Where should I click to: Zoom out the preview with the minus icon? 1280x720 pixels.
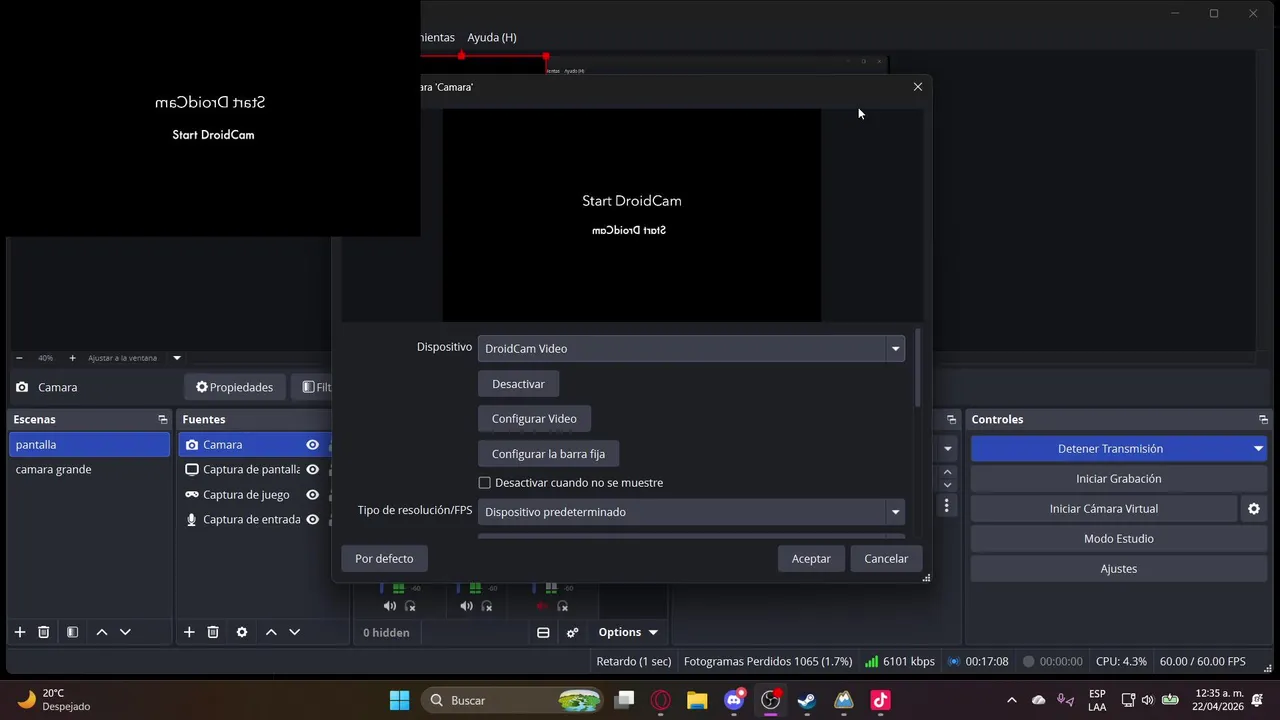[19, 358]
